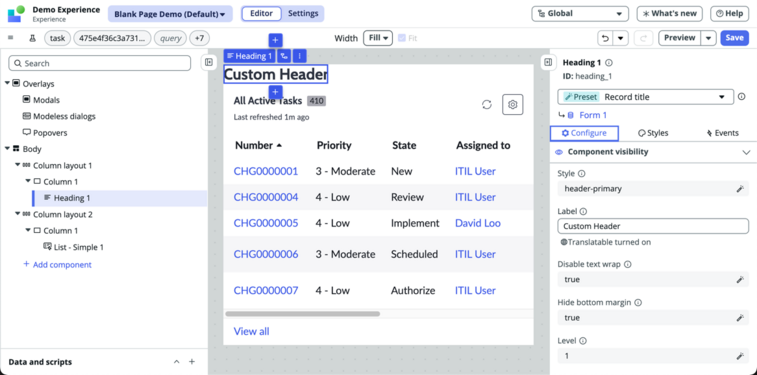
Task: Click Add component link in tree
Action: (57, 264)
